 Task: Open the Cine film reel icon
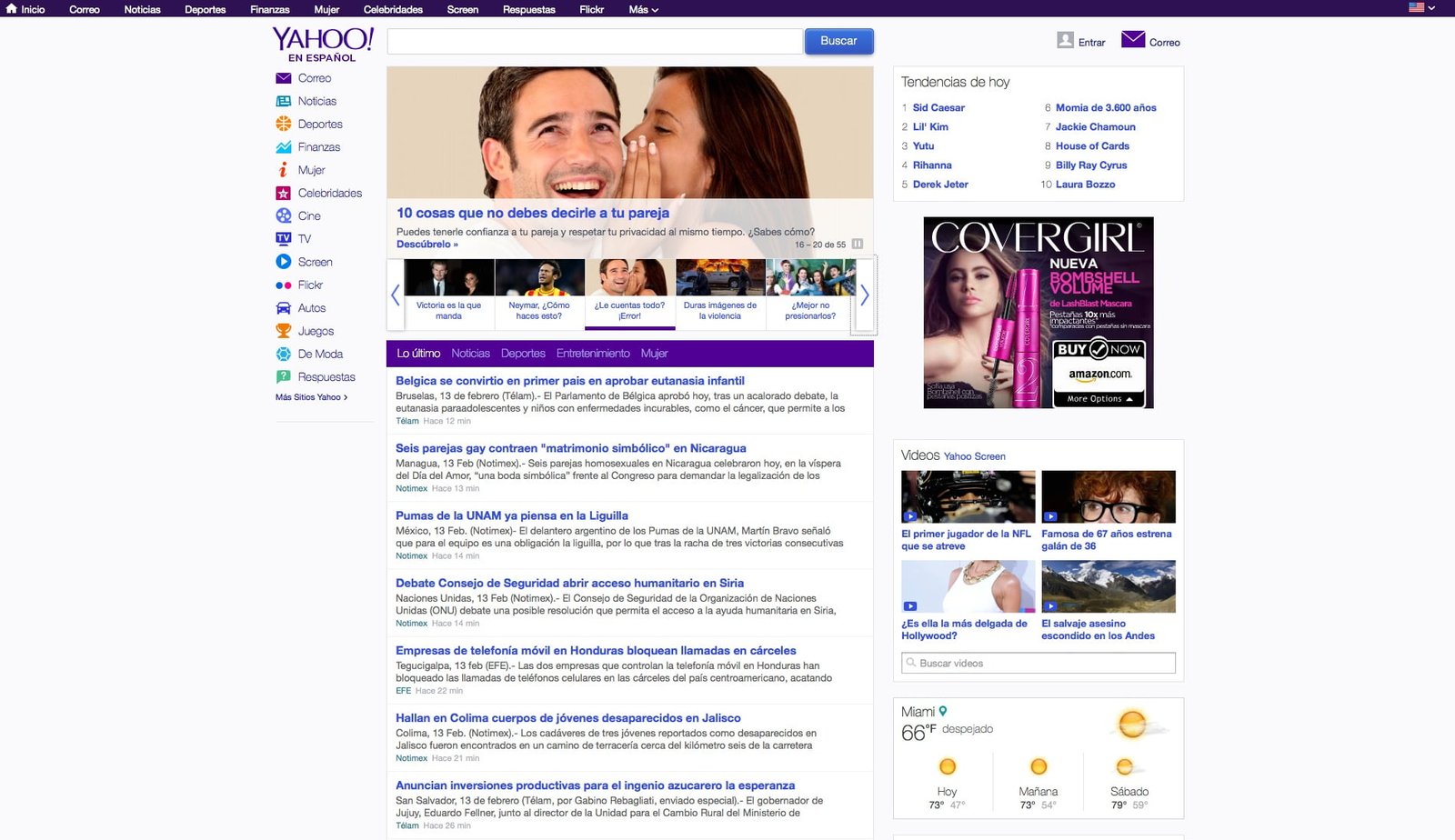coord(284,216)
